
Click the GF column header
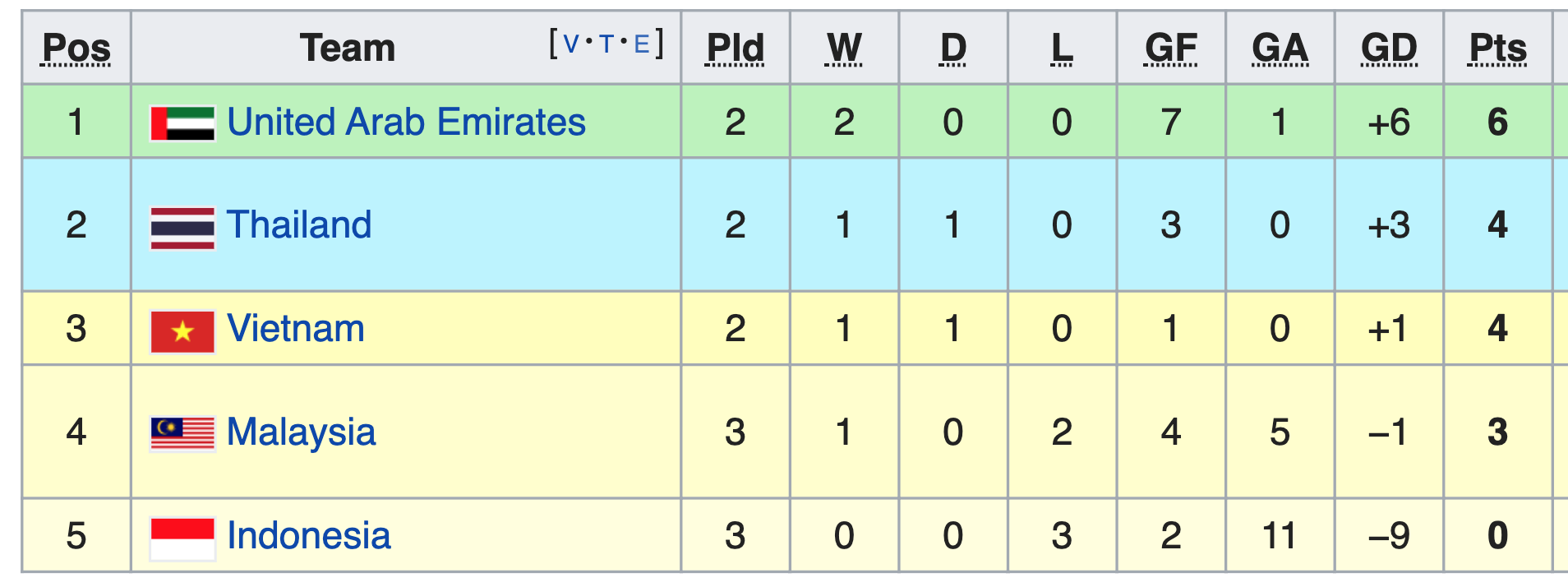[1171, 48]
